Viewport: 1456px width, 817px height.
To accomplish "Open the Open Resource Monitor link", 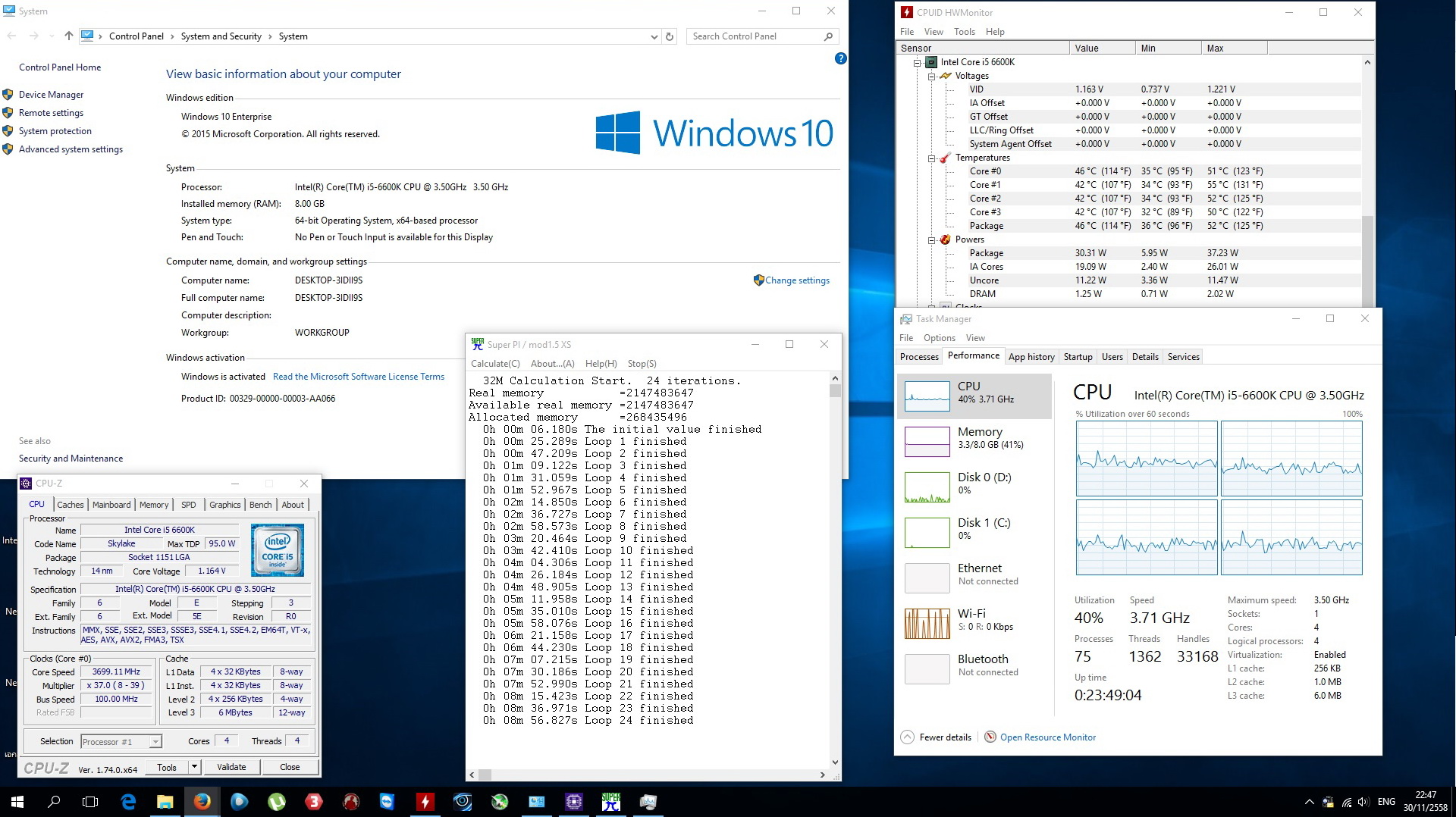I will (x=1048, y=737).
